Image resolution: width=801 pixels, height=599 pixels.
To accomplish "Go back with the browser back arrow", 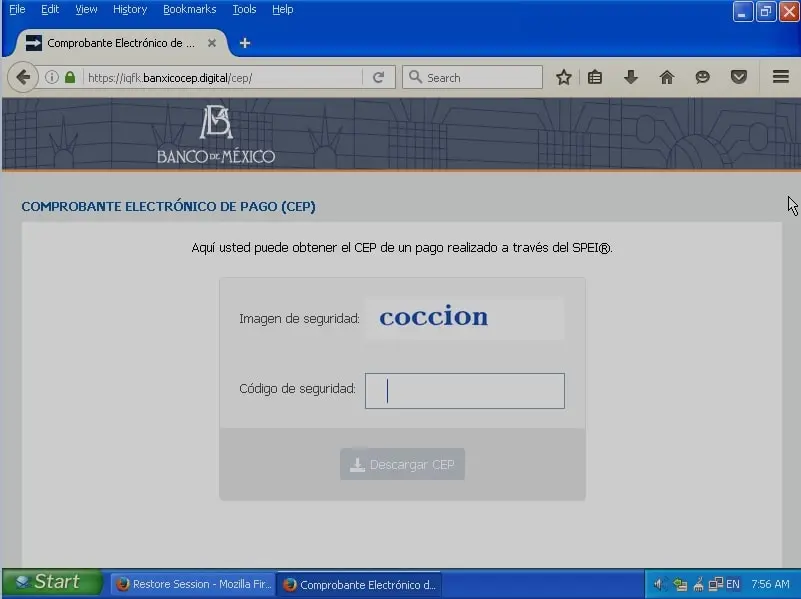I will [x=23, y=78].
